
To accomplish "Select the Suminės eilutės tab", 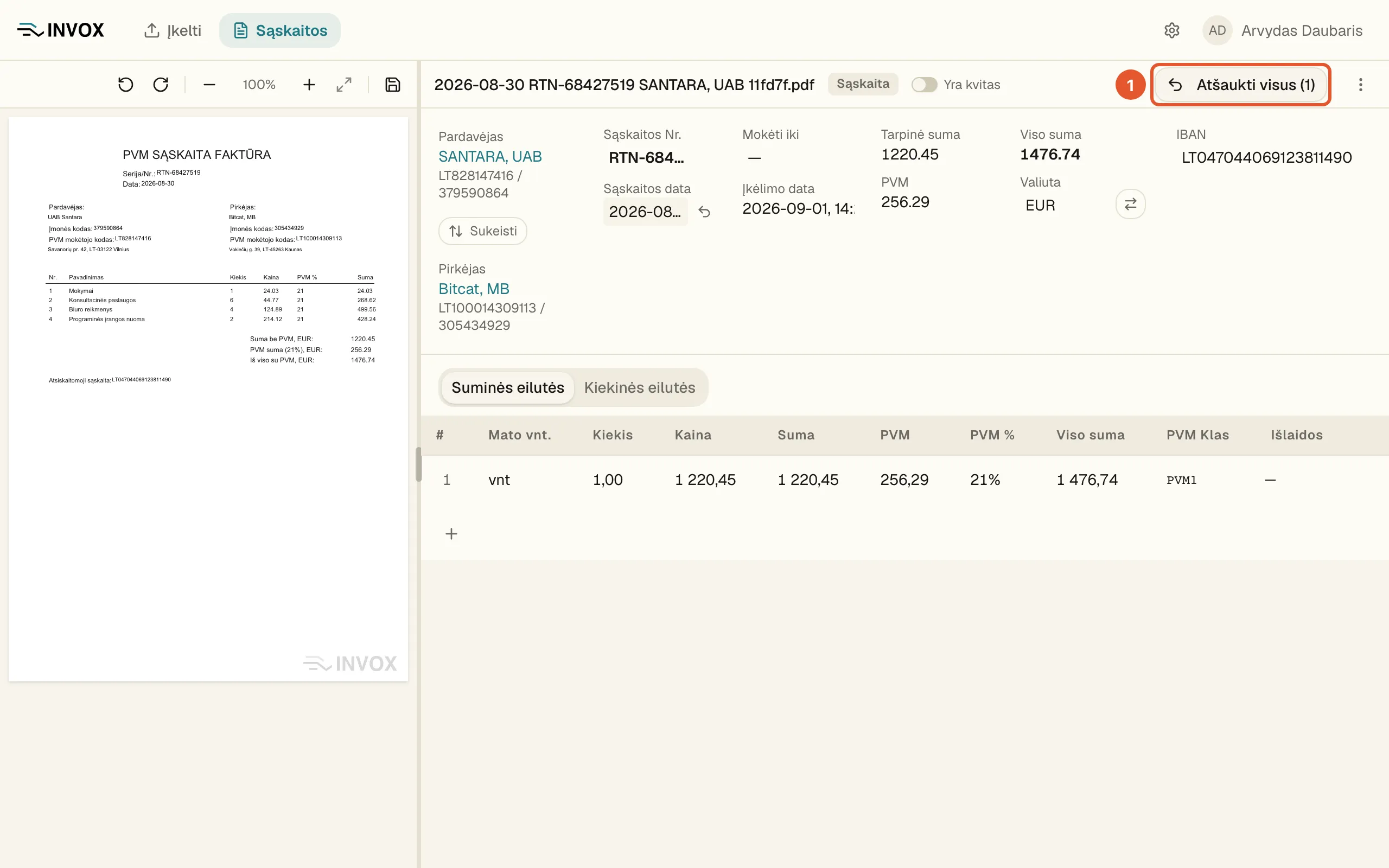I will tap(508, 387).
